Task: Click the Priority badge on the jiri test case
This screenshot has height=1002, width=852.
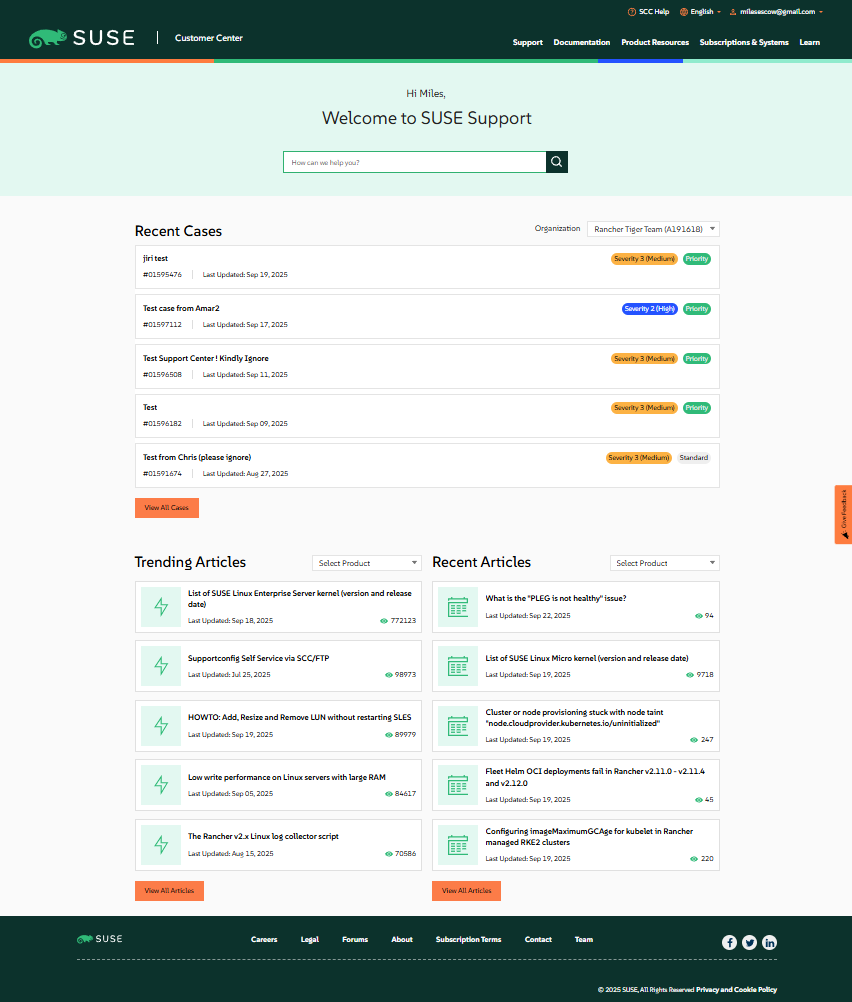Action: (x=696, y=258)
